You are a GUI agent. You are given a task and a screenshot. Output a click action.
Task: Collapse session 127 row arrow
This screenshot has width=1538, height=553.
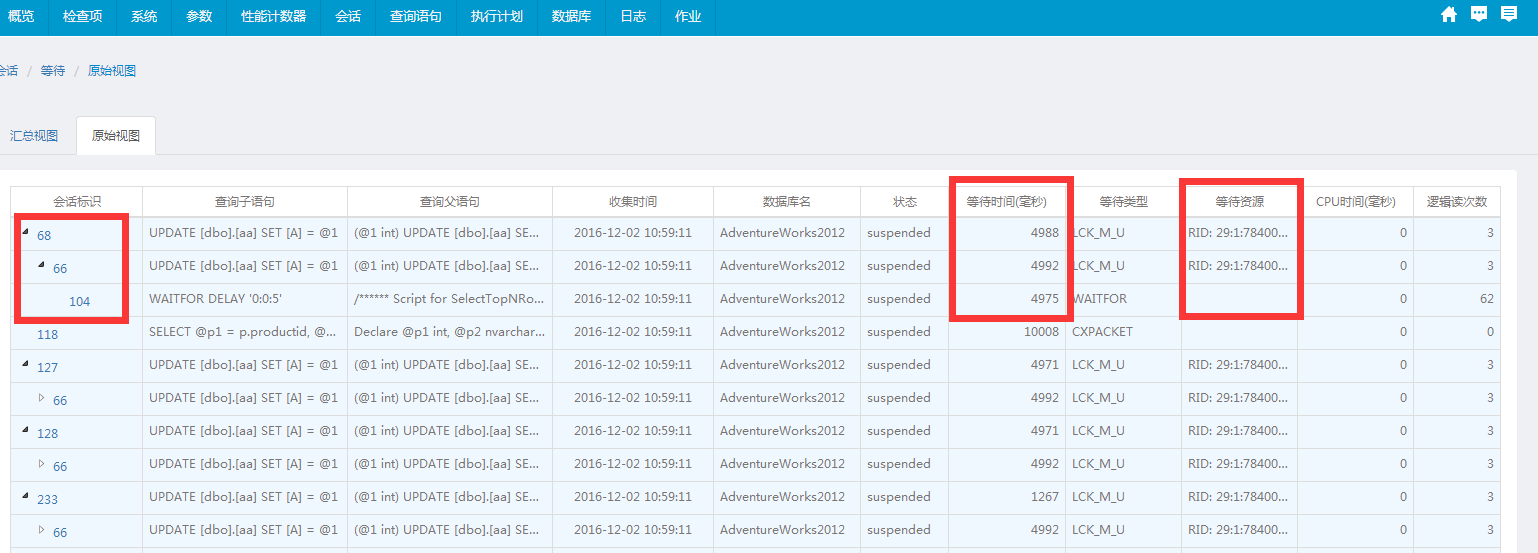[26, 365]
